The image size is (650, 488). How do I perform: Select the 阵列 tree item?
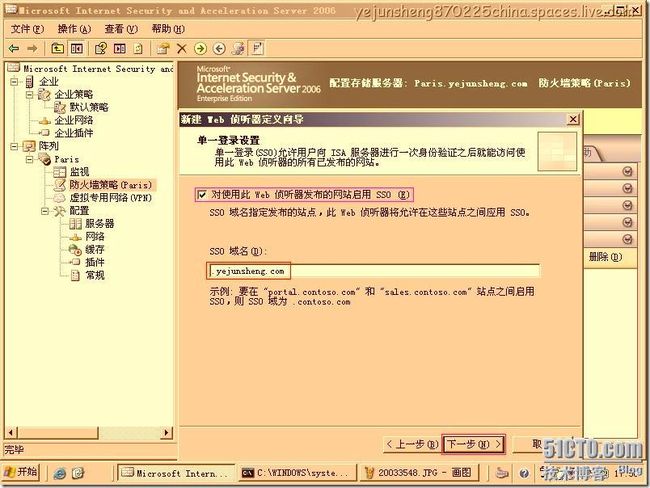click(x=49, y=146)
